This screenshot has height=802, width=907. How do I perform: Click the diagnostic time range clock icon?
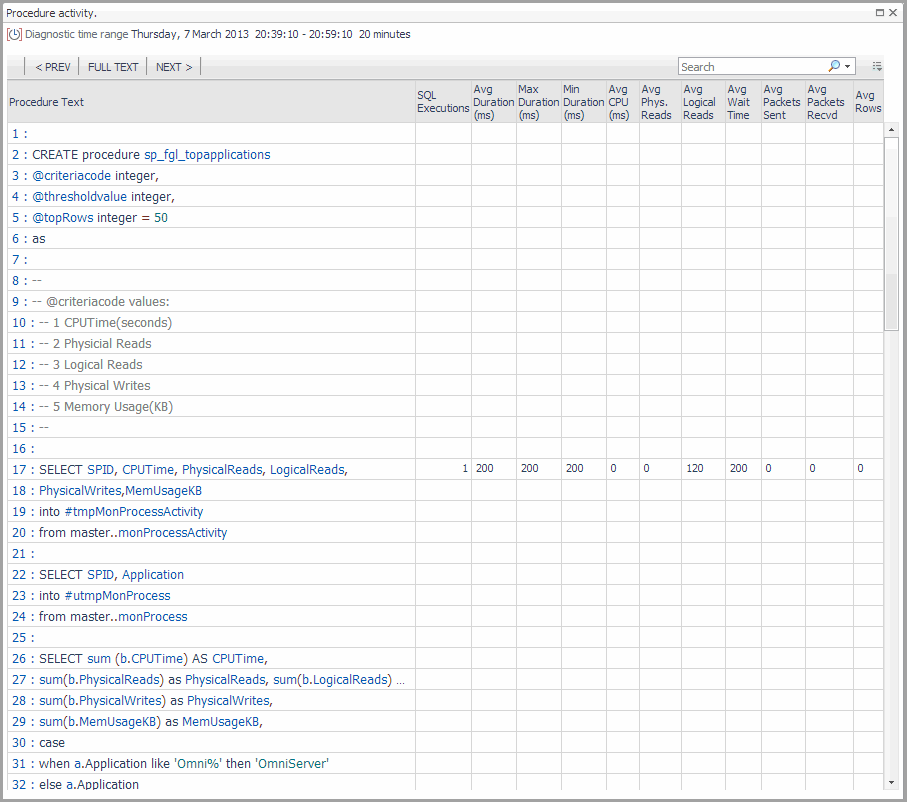[x=14, y=34]
